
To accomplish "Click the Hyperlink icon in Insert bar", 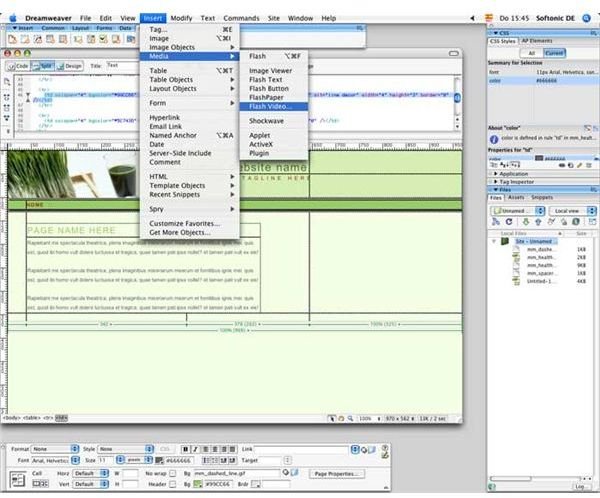I will [12, 39].
